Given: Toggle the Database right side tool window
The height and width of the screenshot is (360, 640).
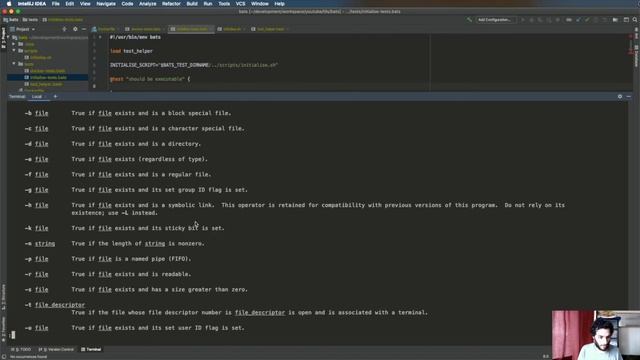Looking at the screenshot, I should (x=636, y=56).
